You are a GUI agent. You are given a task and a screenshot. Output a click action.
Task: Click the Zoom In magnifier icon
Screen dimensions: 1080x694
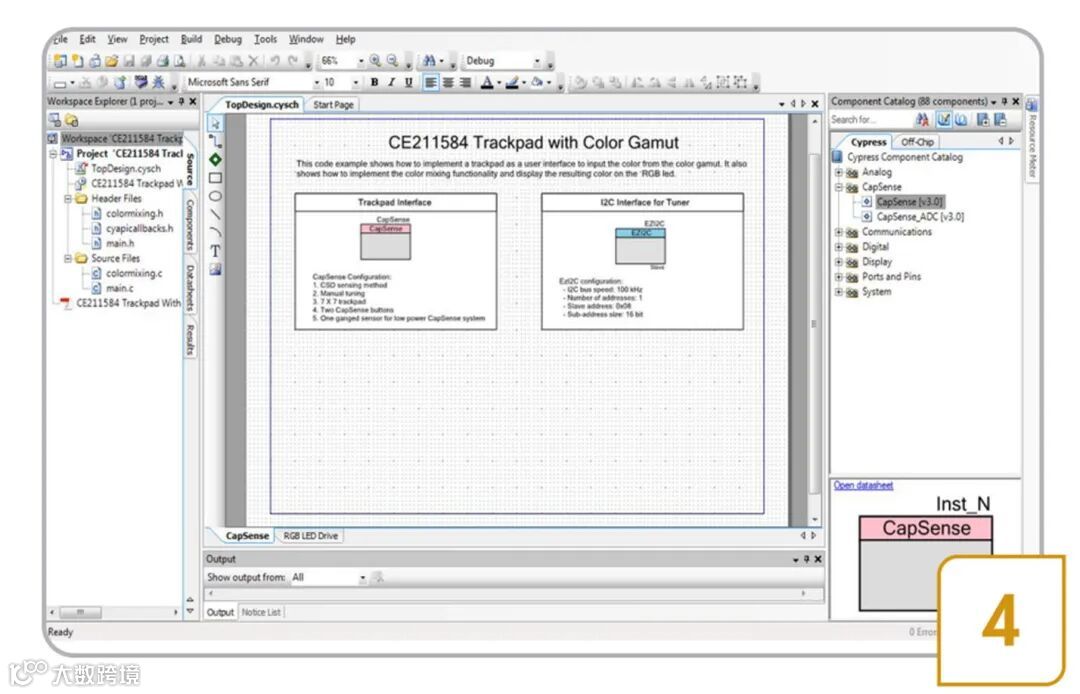375,61
